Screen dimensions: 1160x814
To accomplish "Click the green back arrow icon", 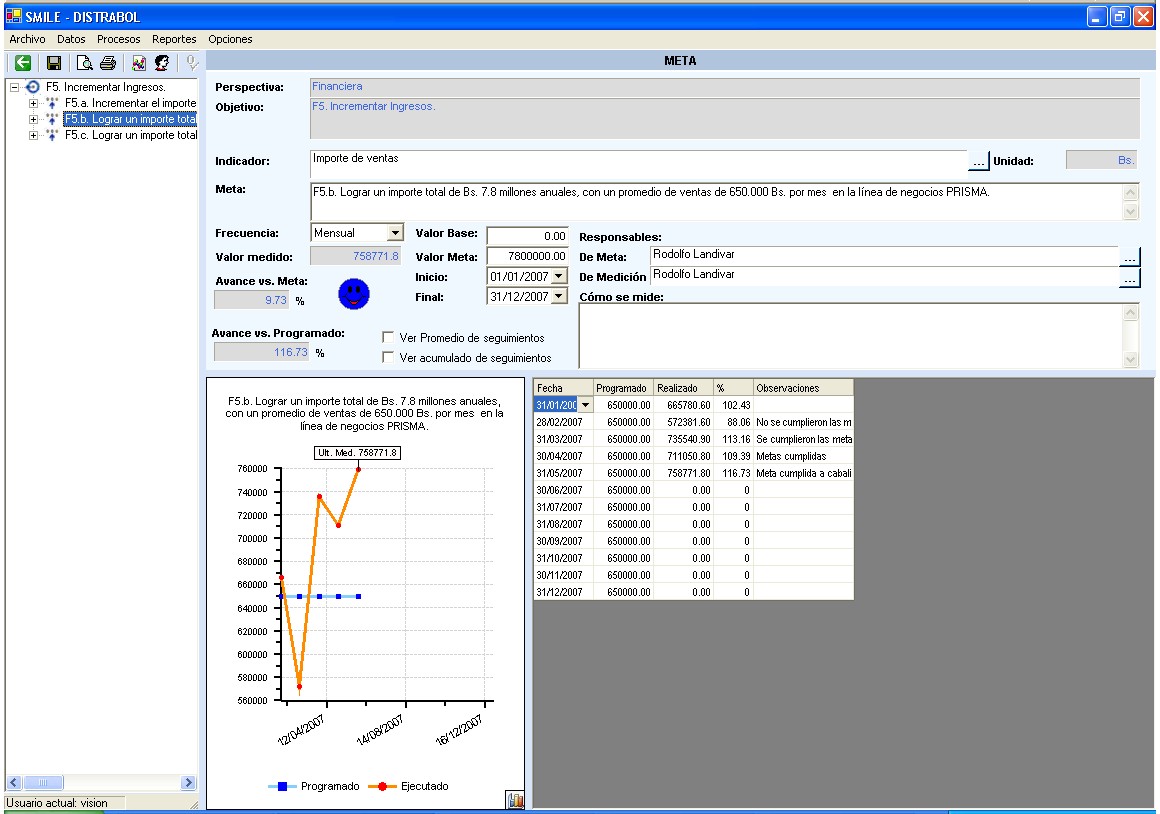I will 22,63.
